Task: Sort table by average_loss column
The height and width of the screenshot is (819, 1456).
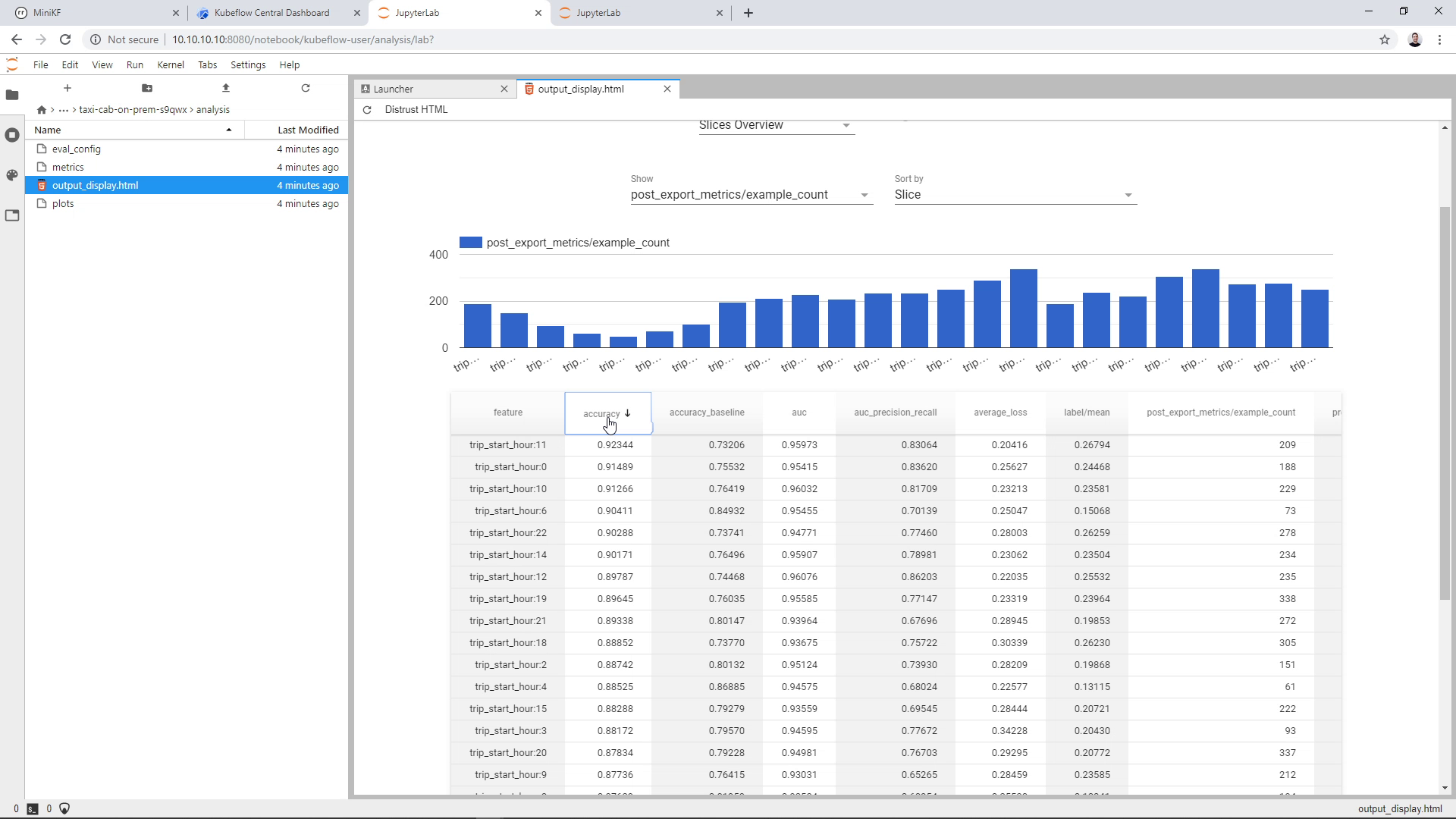Action: (x=1001, y=413)
